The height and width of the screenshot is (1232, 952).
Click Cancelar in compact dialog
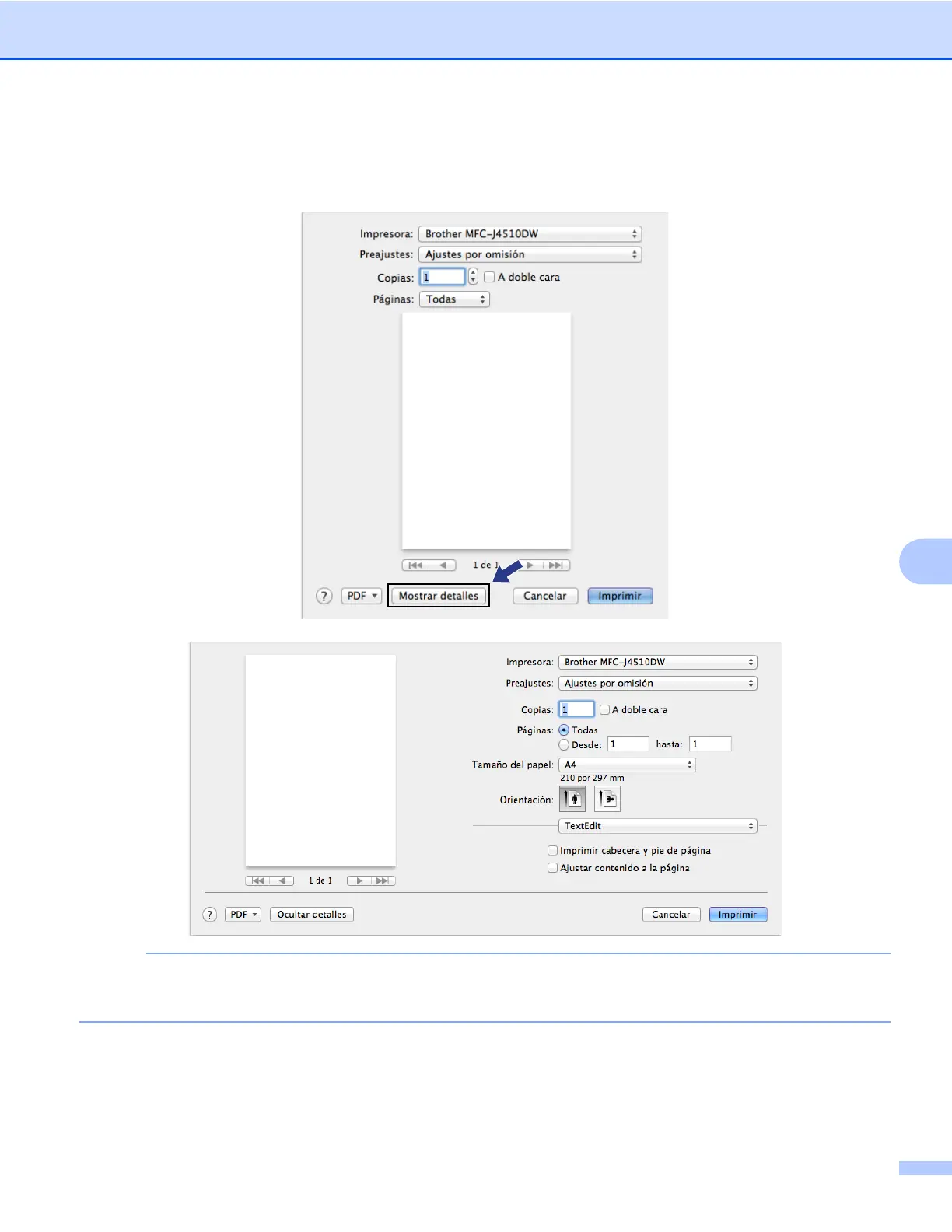coord(545,596)
